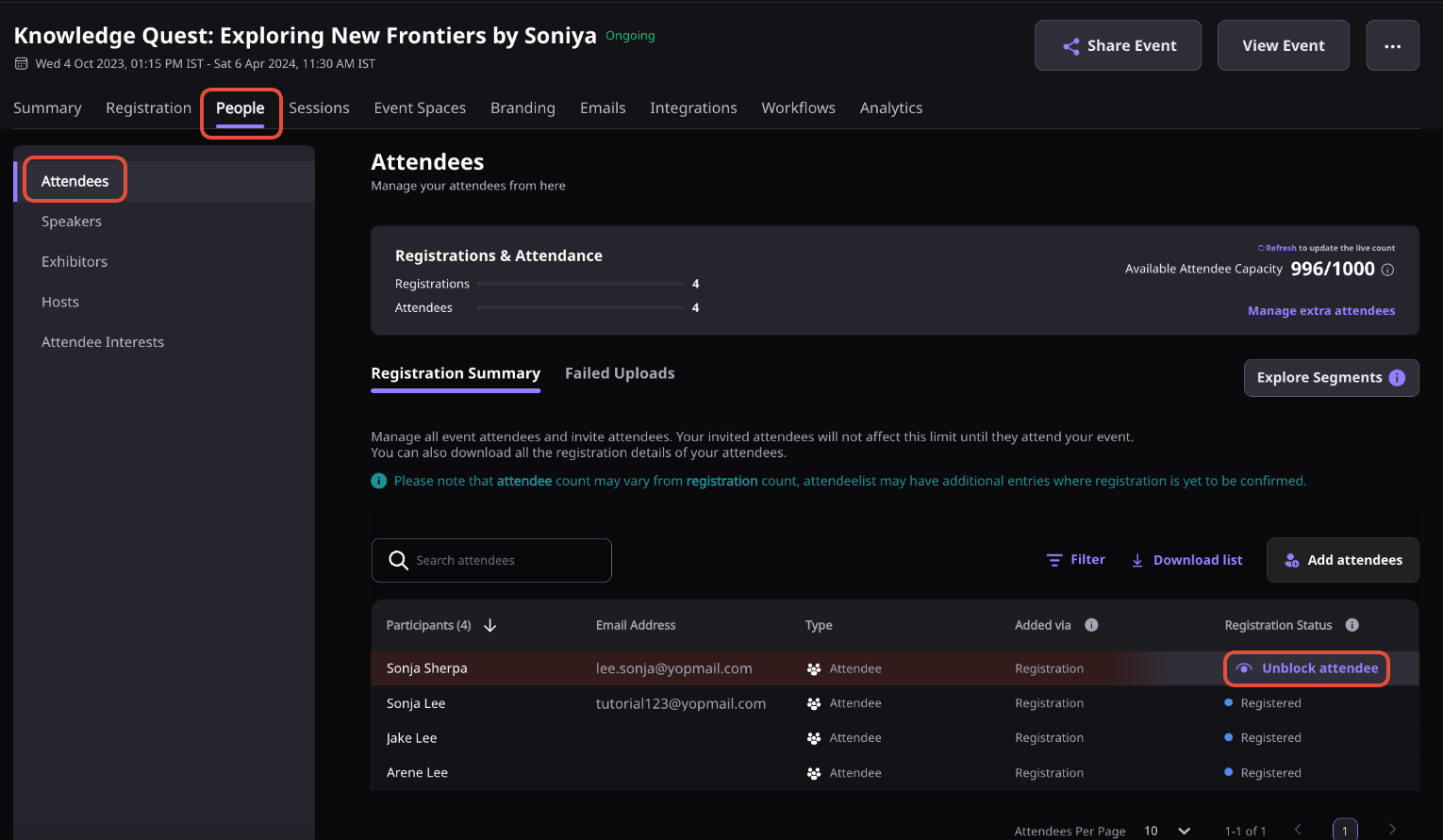The image size is (1443, 840).
Task: Go to the previous page arrow
Action: tap(1298, 830)
